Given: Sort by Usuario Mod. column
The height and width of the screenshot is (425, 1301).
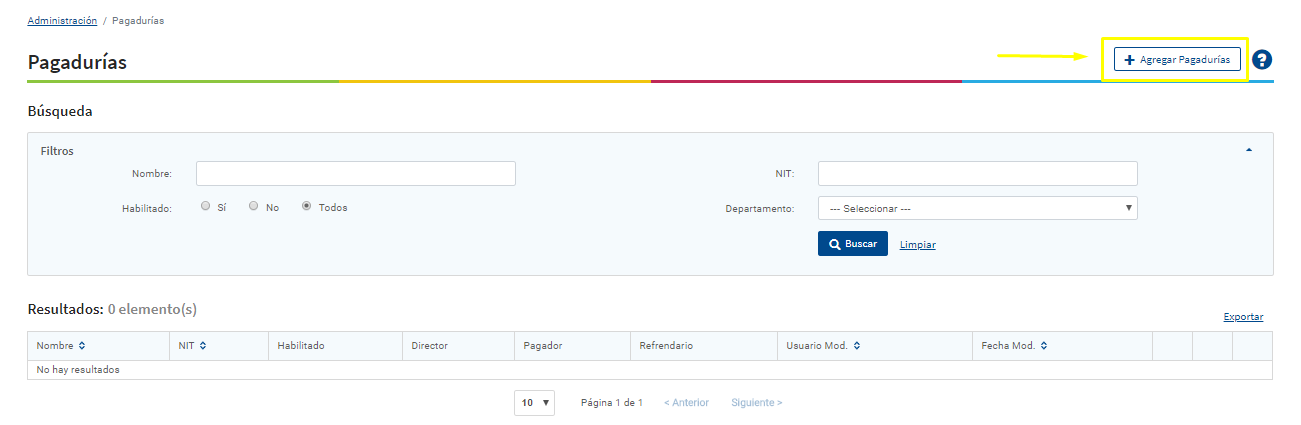Looking at the screenshot, I should (821, 346).
